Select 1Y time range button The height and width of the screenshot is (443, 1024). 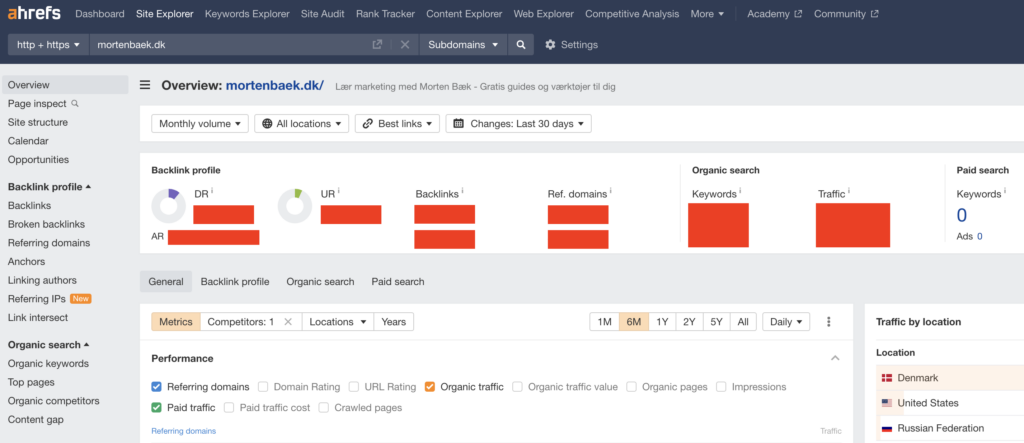662,321
